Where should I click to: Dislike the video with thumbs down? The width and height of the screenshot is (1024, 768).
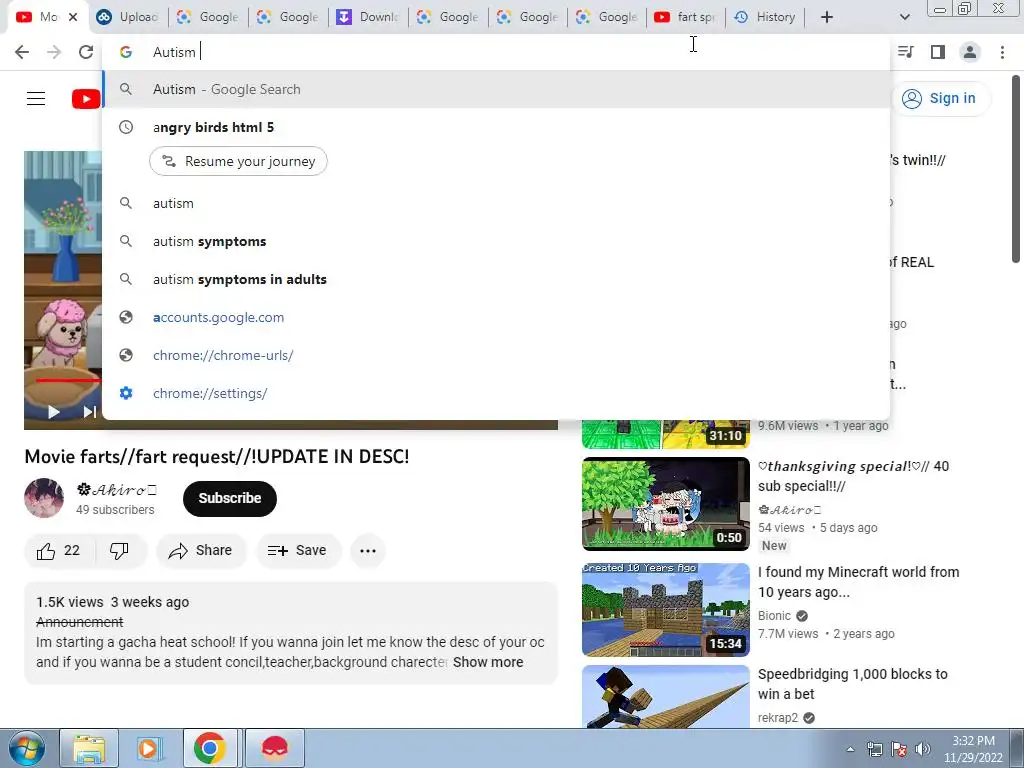119,551
